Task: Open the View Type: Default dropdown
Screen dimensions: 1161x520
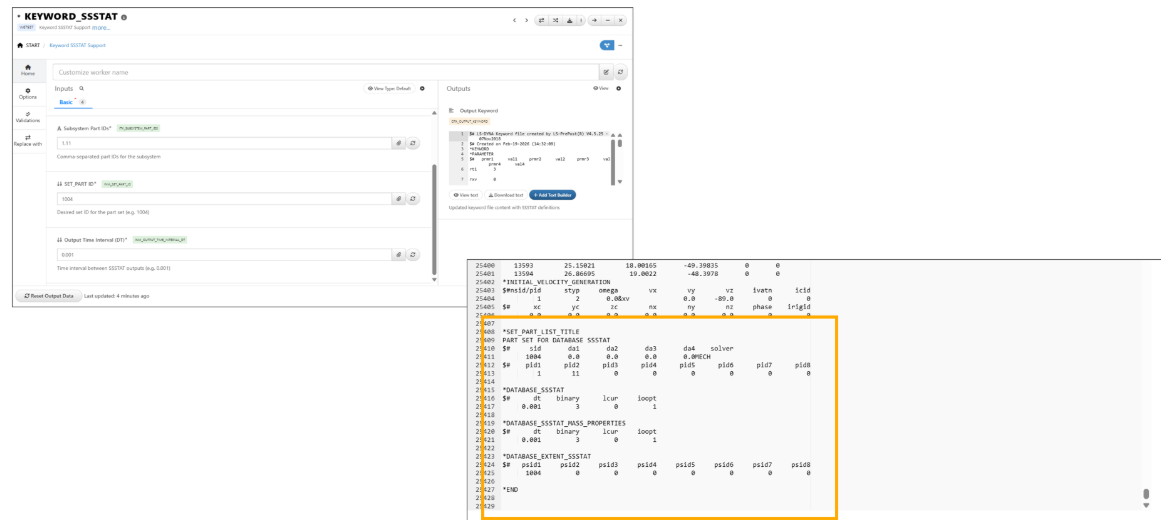Action: (389, 89)
